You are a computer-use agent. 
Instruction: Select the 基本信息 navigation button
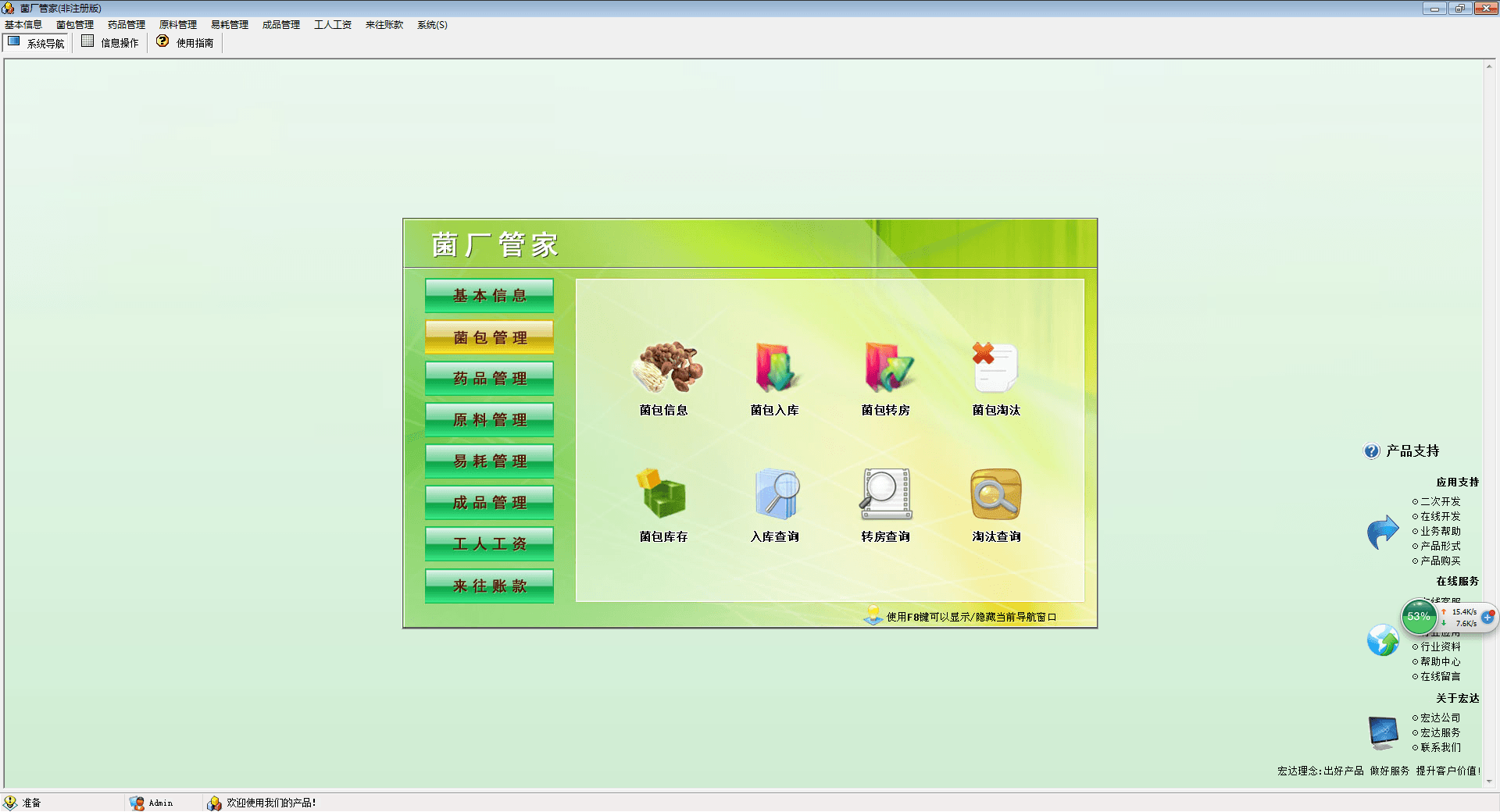click(x=490, y=296)
